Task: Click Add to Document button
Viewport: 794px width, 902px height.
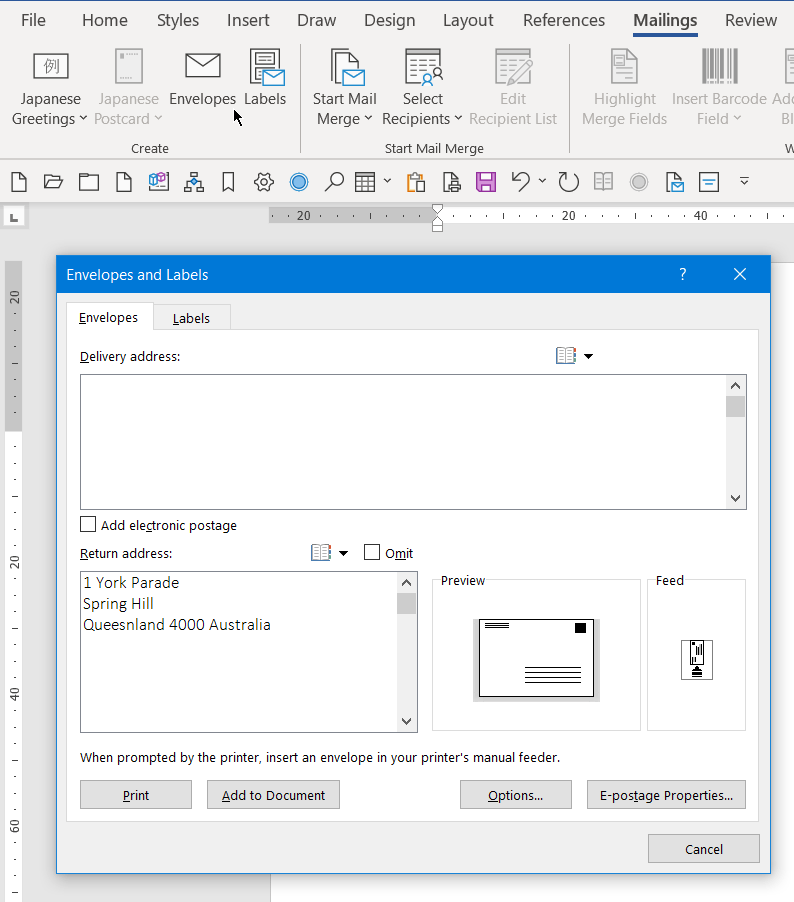Action: 273,794
